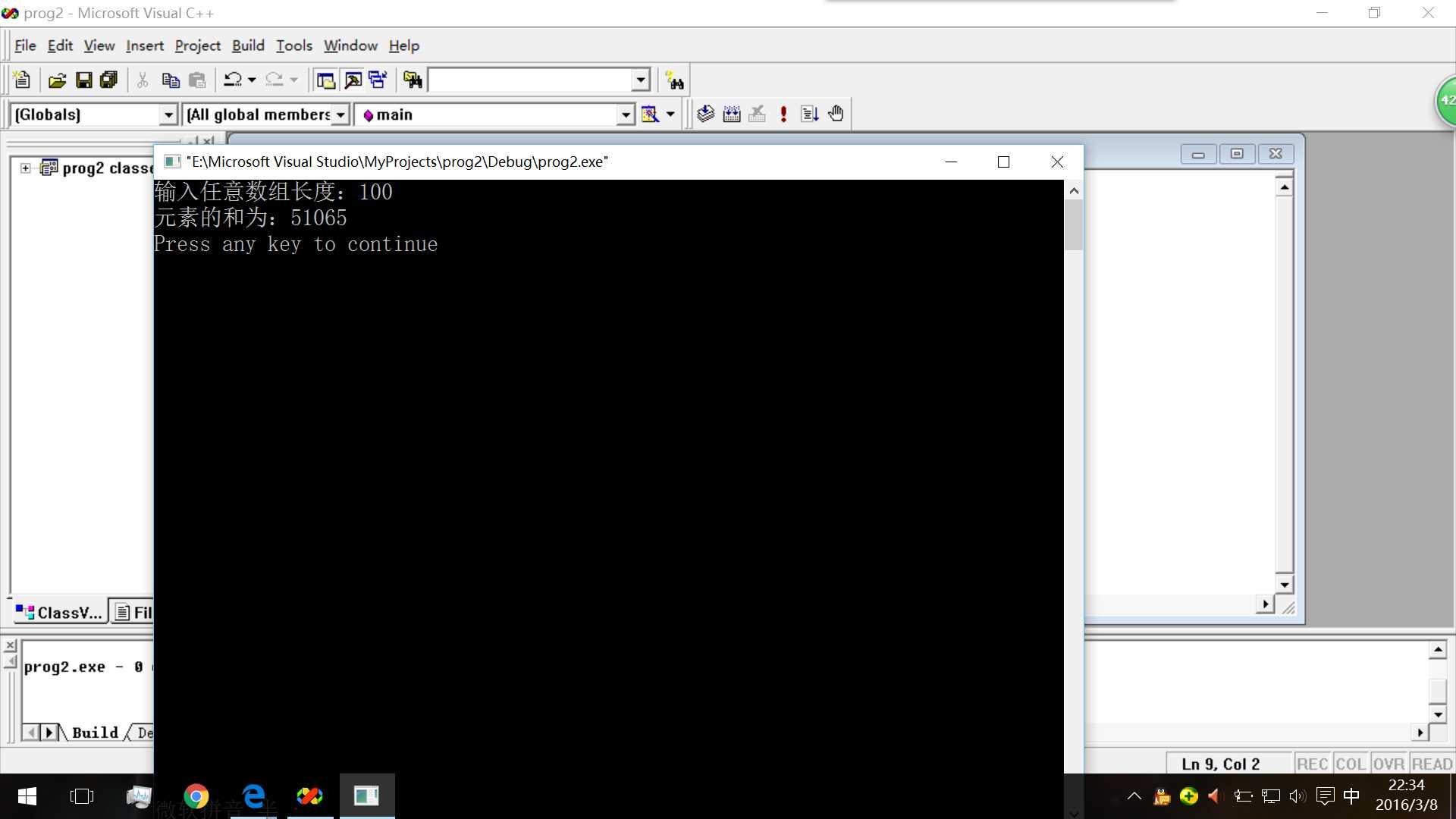Screen dimensions: 1456x819
Task: Switch to the ClassView tab
Action: coord(58,612)
